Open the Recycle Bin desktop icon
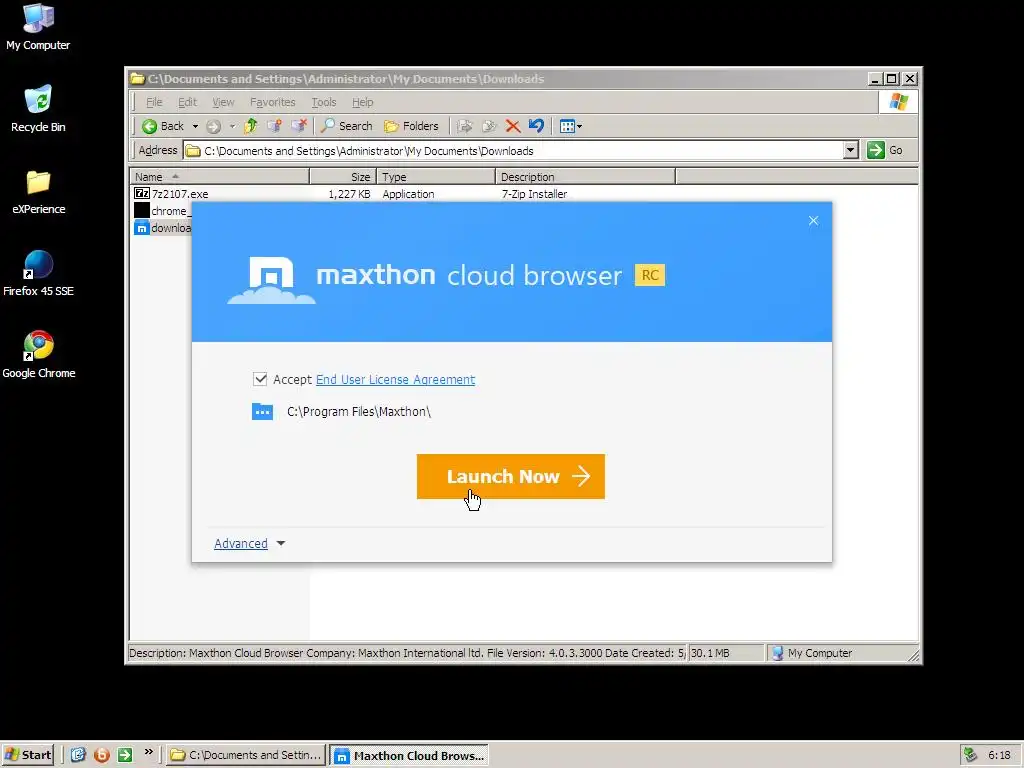The image size is (1024, 768). tap(38, 109)
